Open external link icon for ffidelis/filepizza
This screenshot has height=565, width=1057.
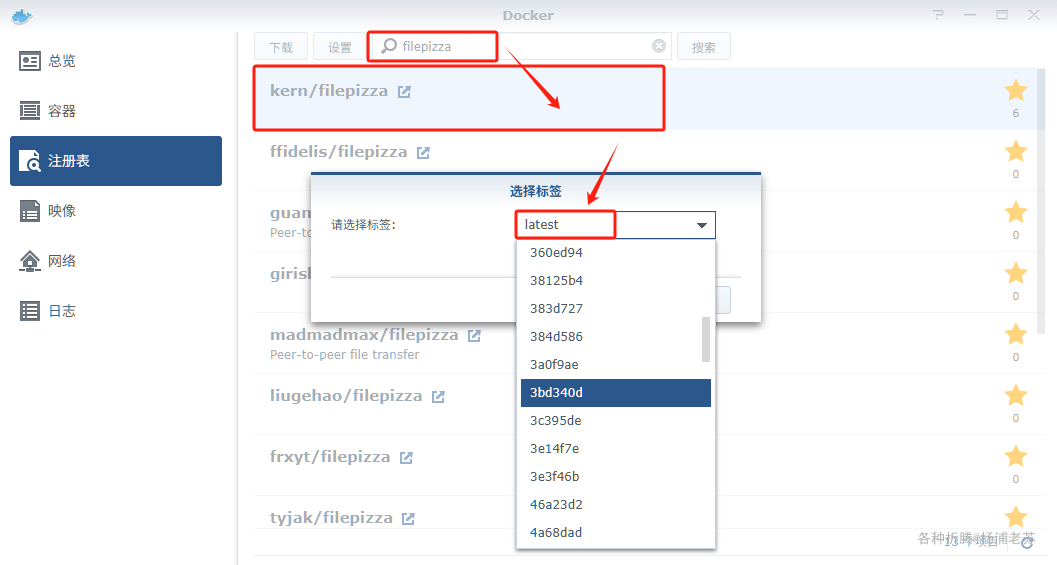click(423, 153)
